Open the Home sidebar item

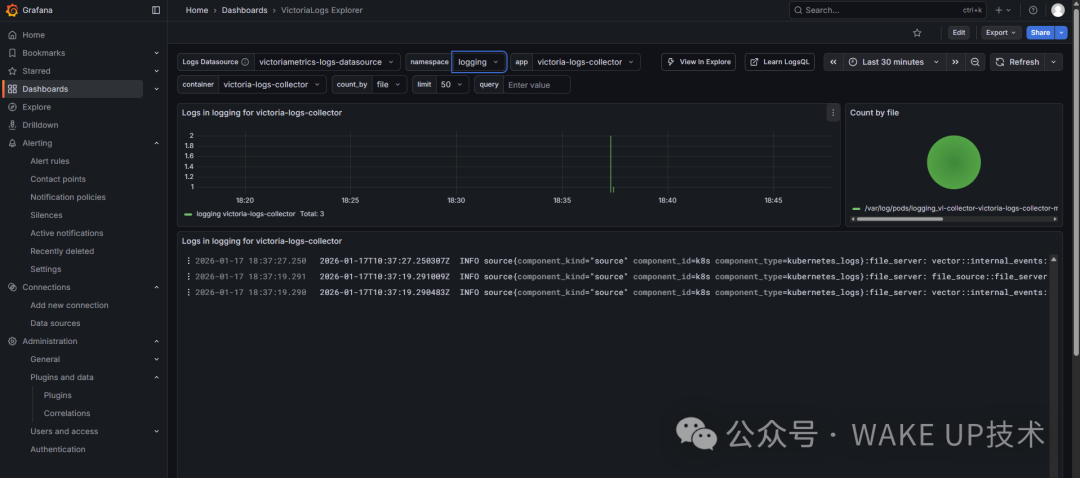[33, 35]
